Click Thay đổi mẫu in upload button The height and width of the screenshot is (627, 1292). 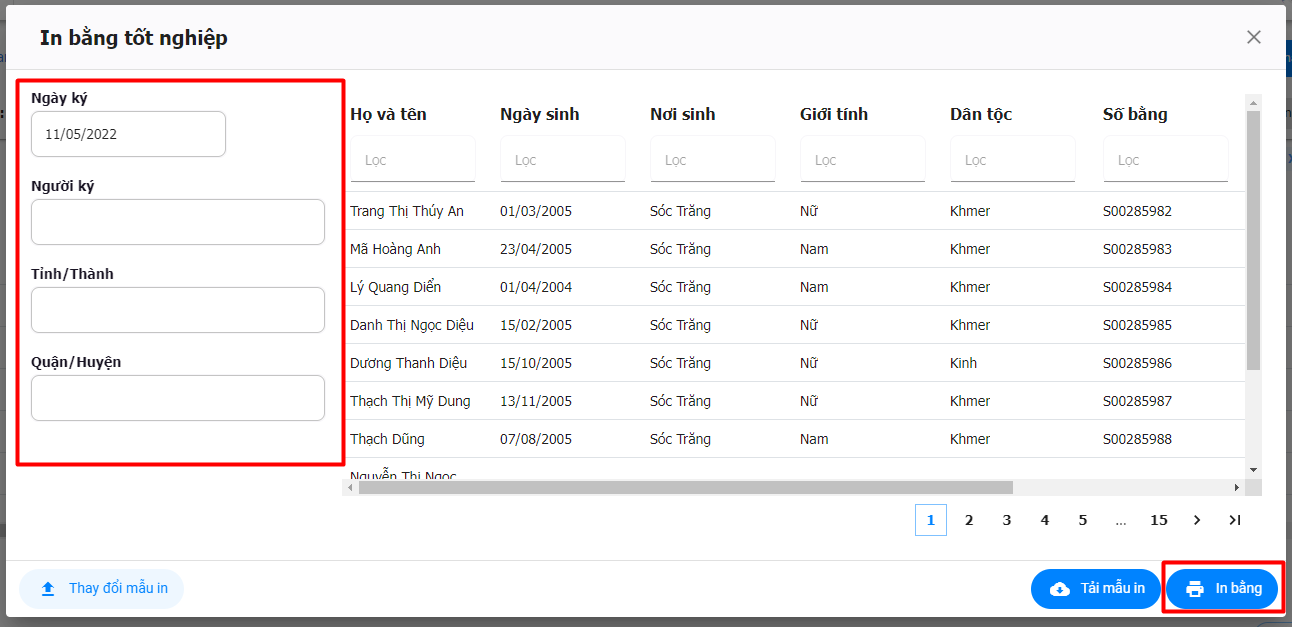[x=102, y=589]
